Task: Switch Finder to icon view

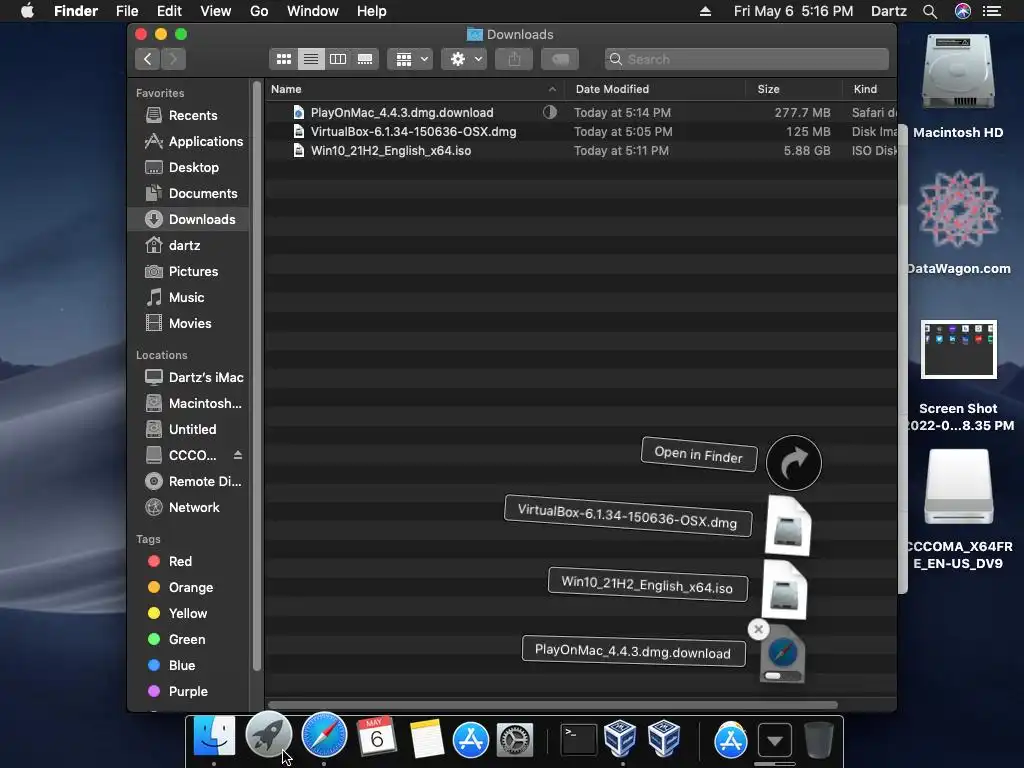Action: click(x=283, y=59)
